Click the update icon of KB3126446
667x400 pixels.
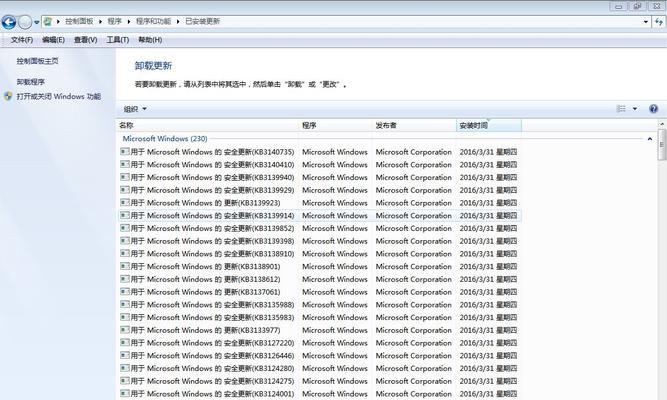(x=124, y=355)
